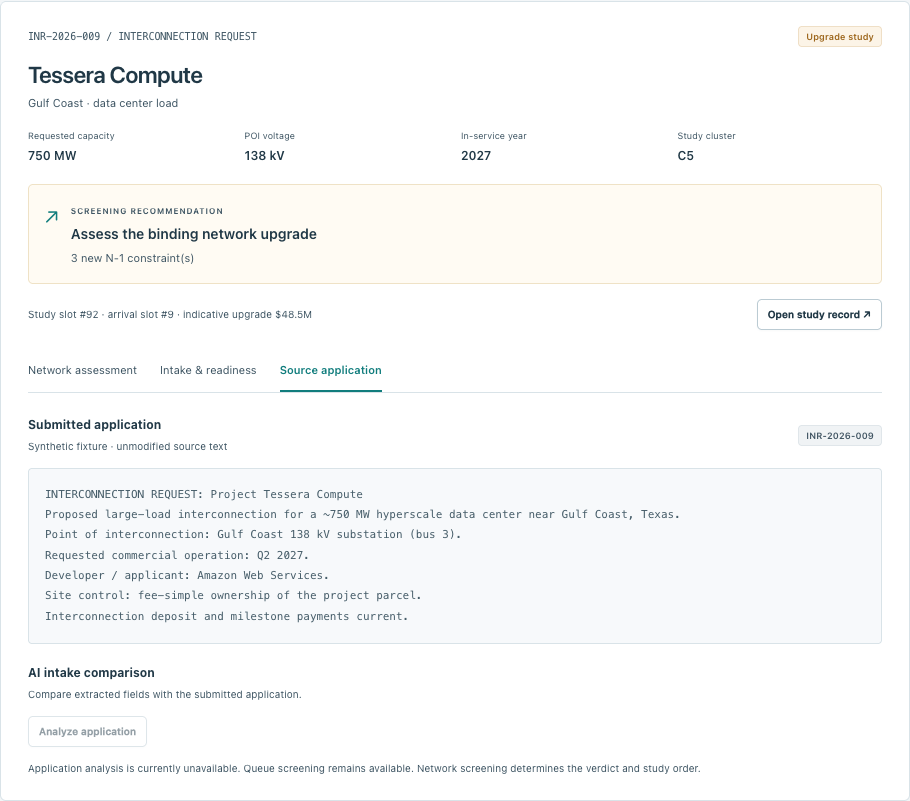Select the 2027 in-service year value
Viewport: 910px width, 801px height.
point(476,156)
